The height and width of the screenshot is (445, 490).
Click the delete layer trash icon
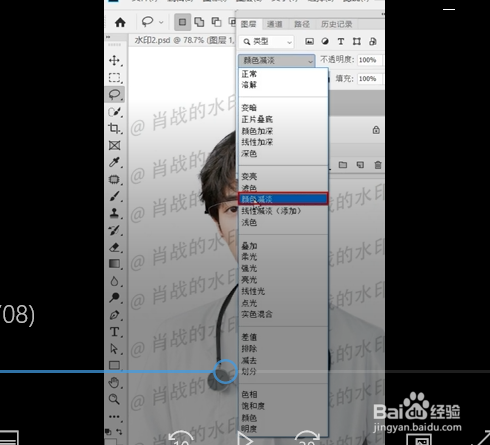(x=378, y=165)
